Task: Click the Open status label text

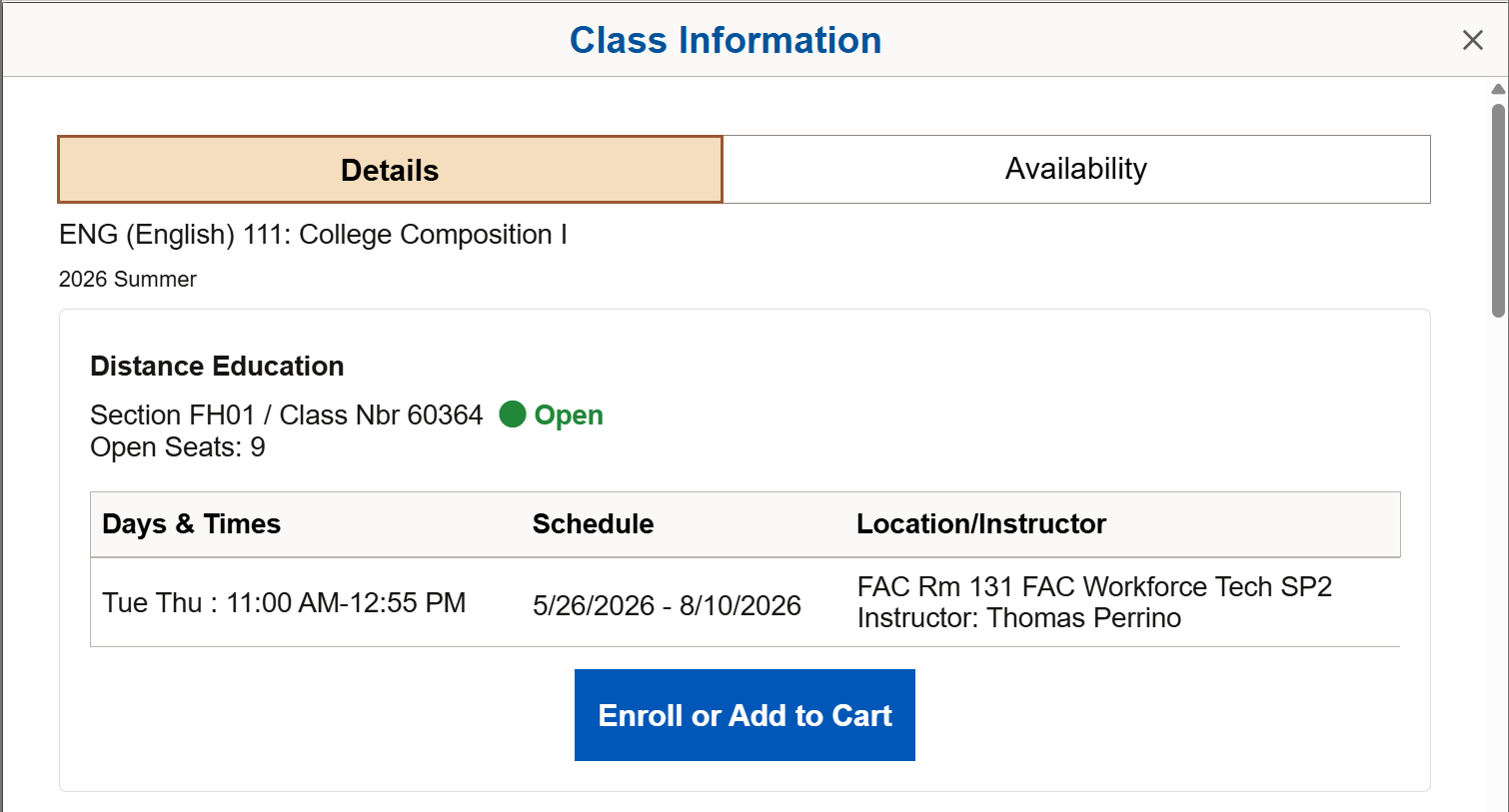Action: pyautogui.click(x=568, y=415)
